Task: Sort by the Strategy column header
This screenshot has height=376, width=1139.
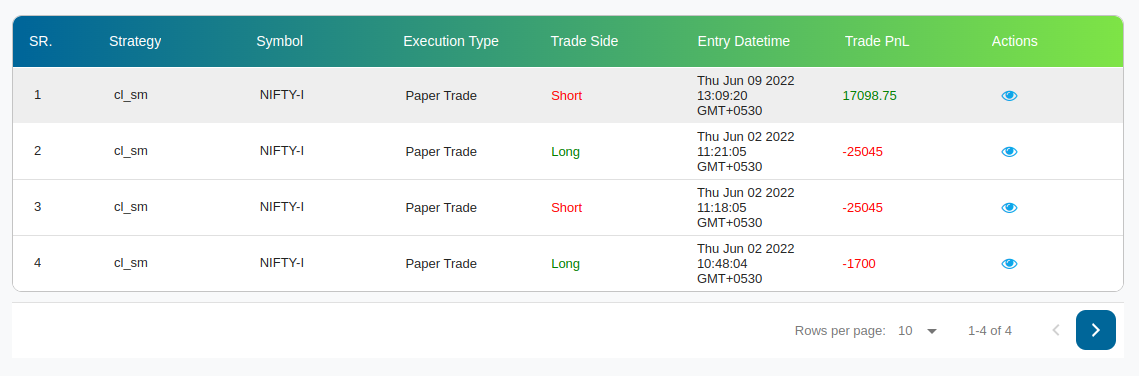Action: tap(135, 41)
